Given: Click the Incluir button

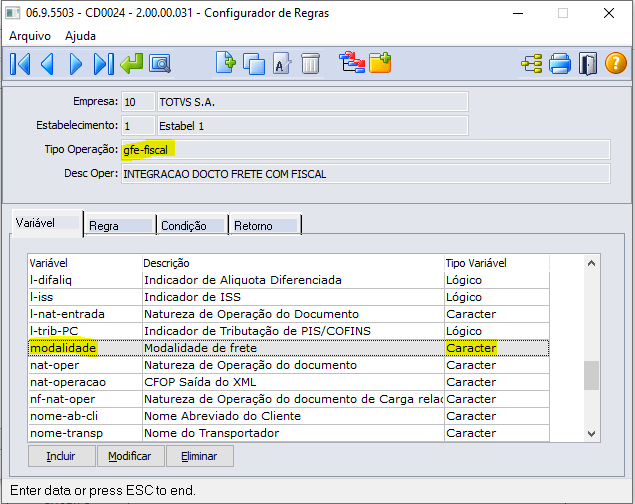Looking at the screenshot, I should [62, 456].
